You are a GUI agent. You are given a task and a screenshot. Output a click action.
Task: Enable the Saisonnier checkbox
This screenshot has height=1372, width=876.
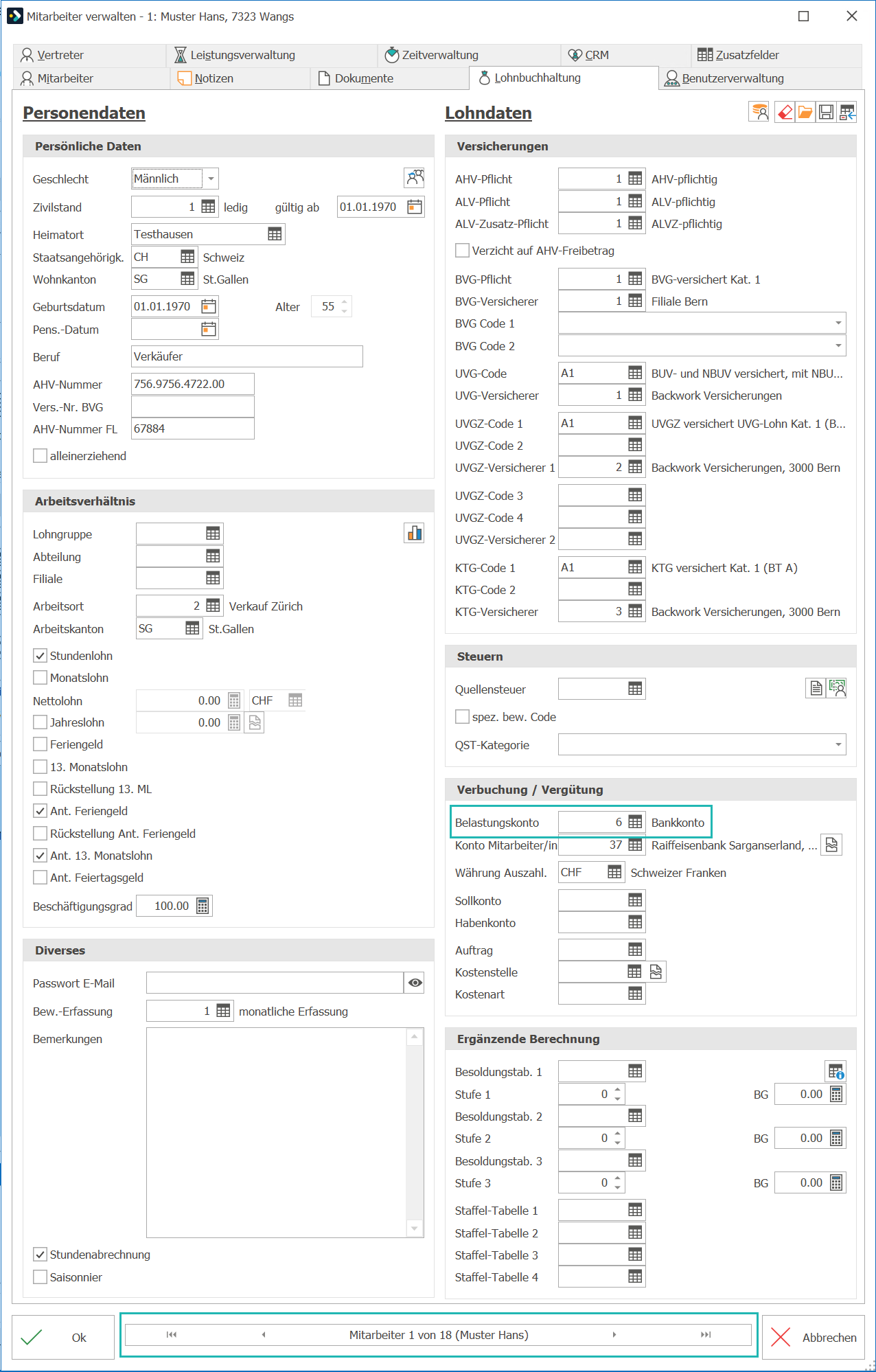click(41, 1277)
